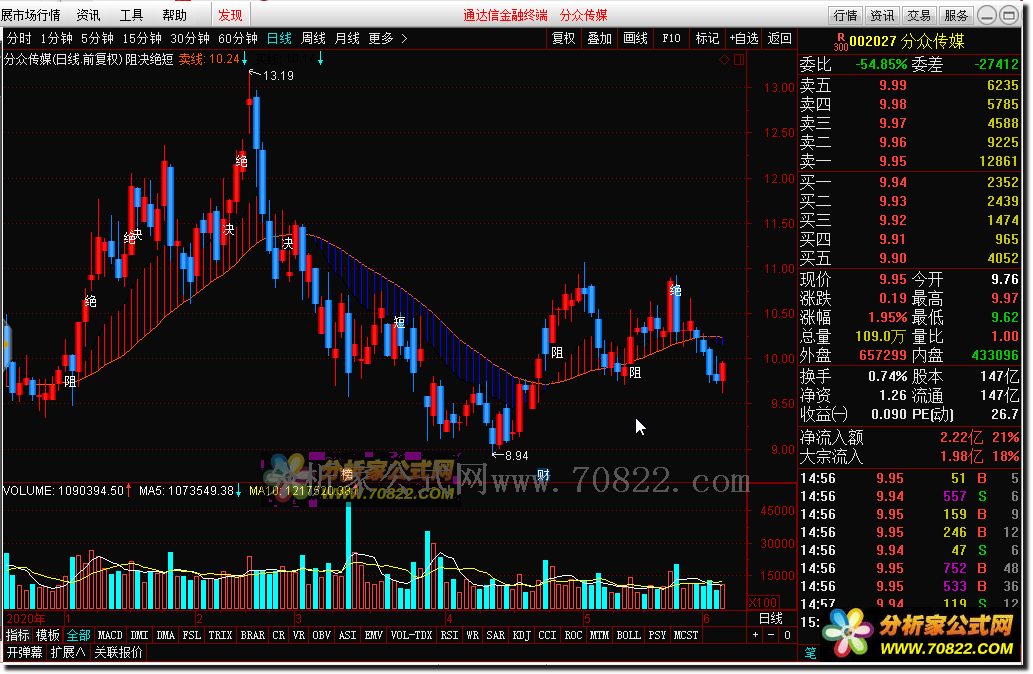The width and height of the screenshot is (1033, 674).
Task: Open the 帮助 menu
Action: (174, 14)
